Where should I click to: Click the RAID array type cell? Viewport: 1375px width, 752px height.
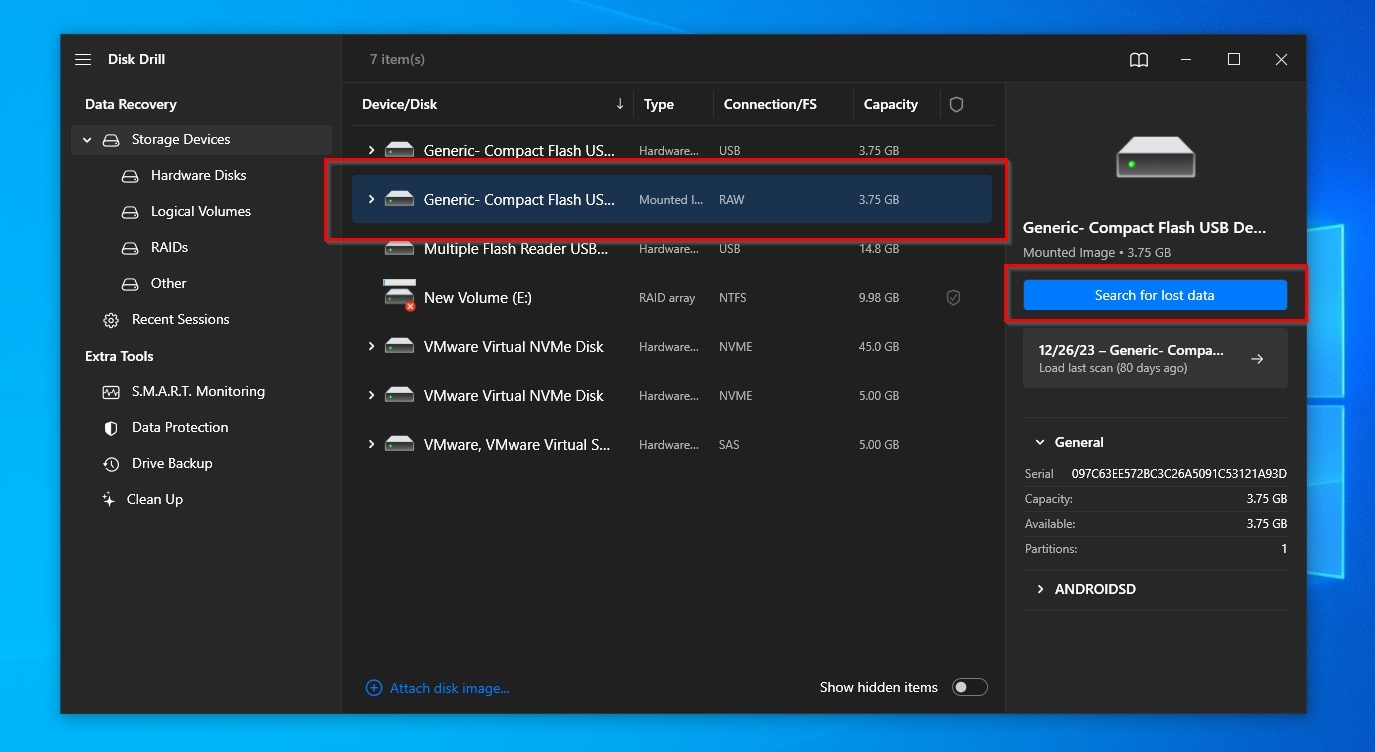[667, 298]
